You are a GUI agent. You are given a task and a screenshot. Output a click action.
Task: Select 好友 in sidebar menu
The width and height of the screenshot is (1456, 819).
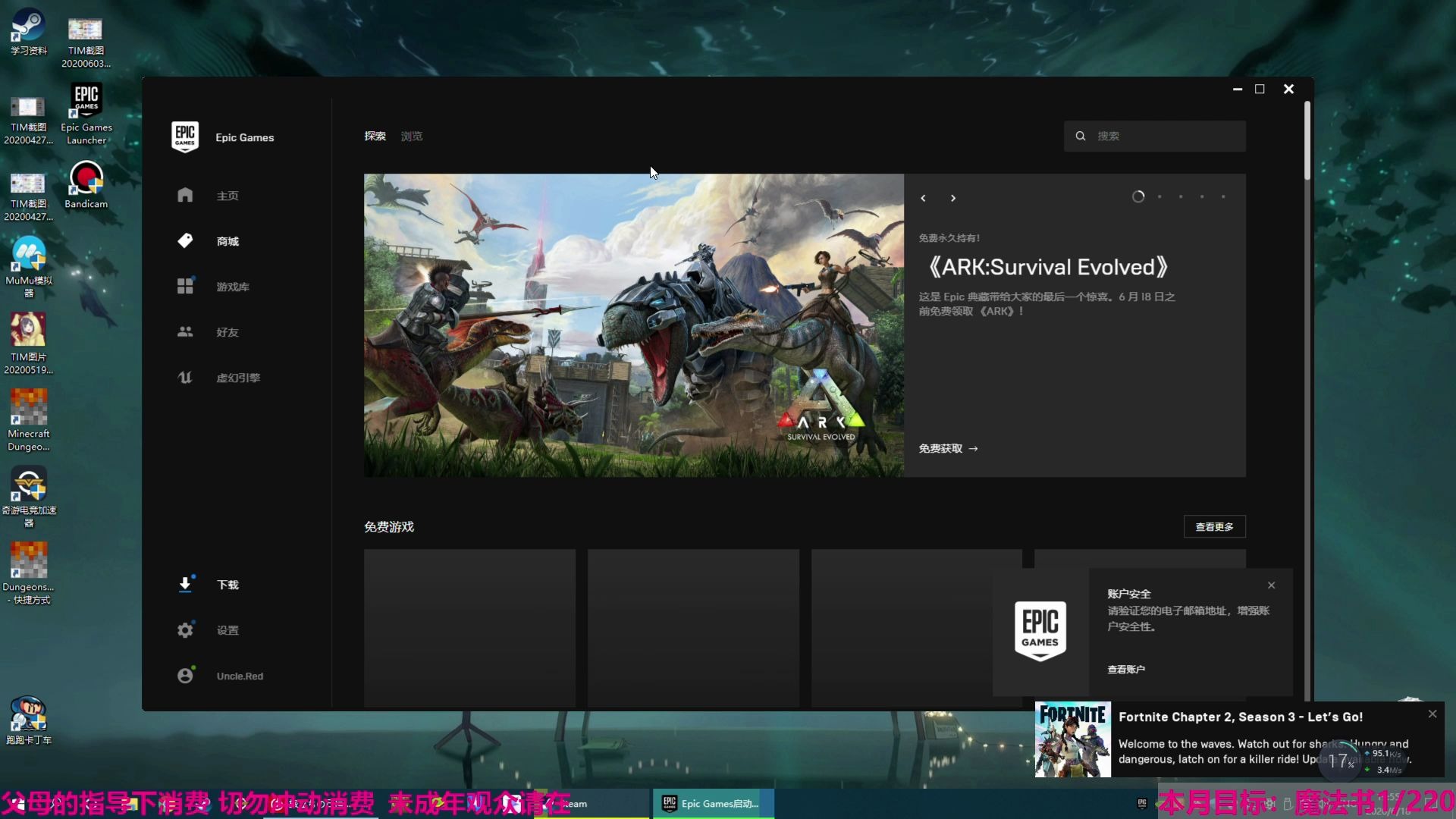click(x=227, y=332)
